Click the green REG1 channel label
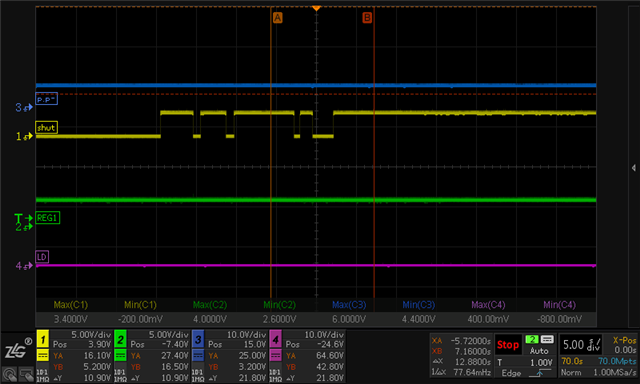The height and width of the screenshot is (384, 640). pyautogui.click(x=48, y=218)
